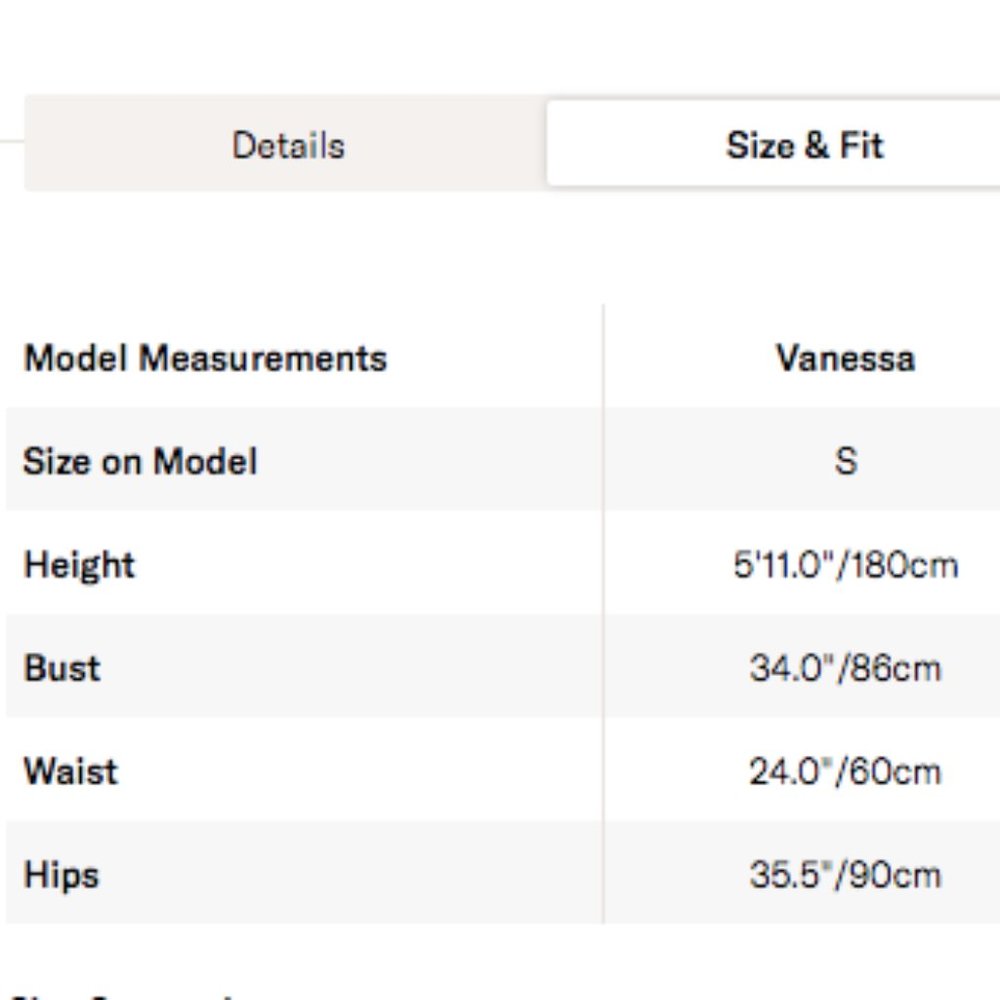Click the cut-off heading below the measurements table

pos(120,995)
